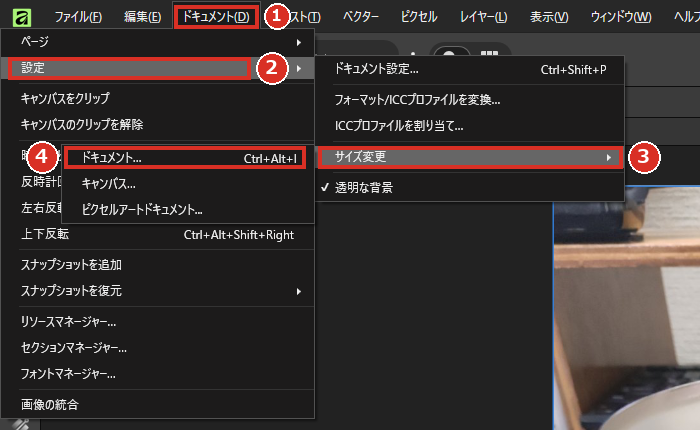700x430 pixels.
Task: Open the 編集(E) menu
Action: (x=142, y=17)
